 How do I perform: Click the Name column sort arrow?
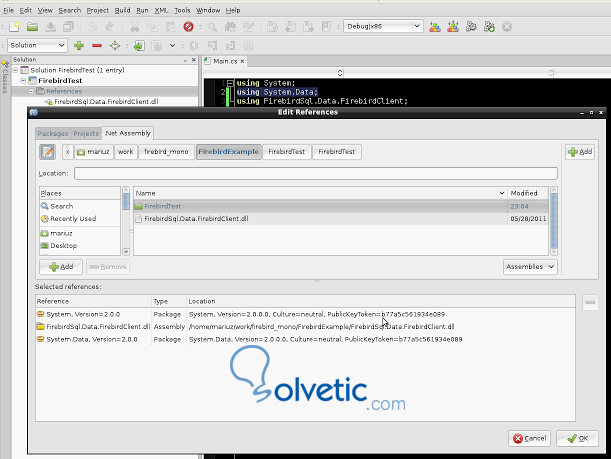point(502,193)
